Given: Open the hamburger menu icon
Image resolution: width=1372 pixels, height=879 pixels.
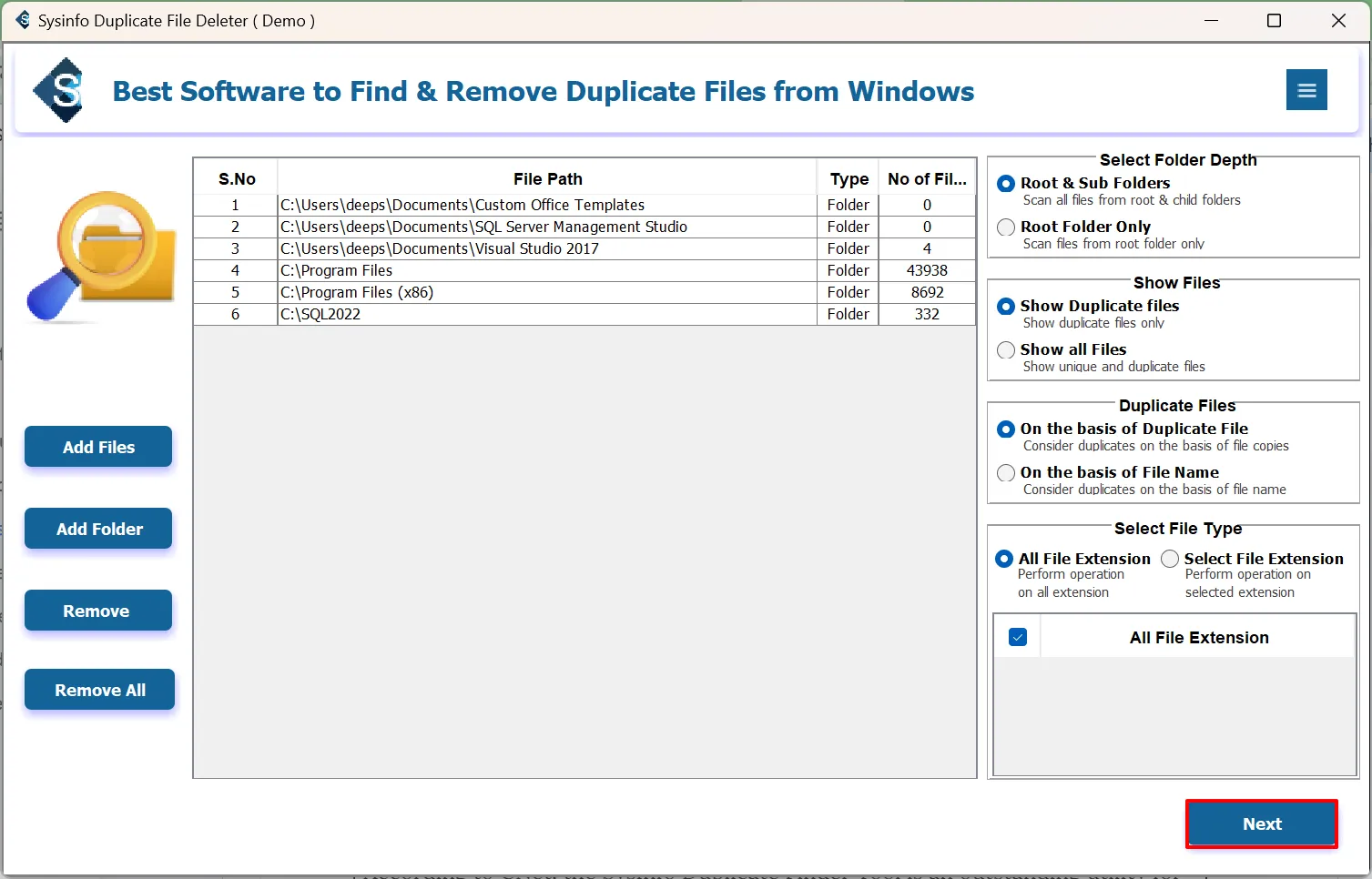Looking at the screenshot, I should tap(1306, 90).
